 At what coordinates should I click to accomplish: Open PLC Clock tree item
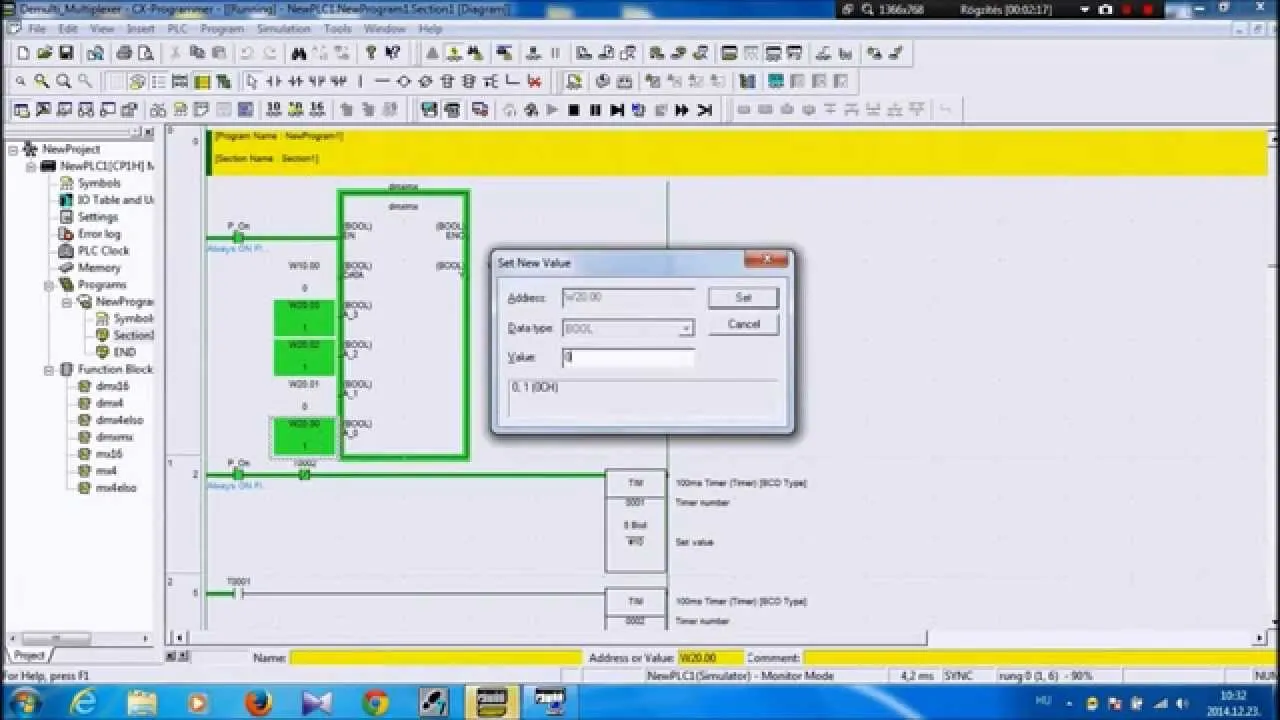pyautogui.click(x=104, y=251)
